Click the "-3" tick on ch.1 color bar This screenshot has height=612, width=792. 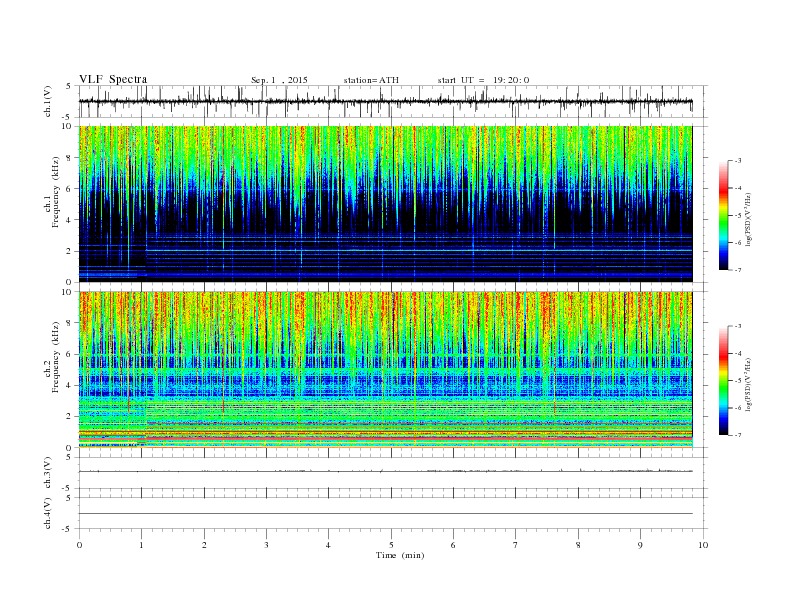737,161
